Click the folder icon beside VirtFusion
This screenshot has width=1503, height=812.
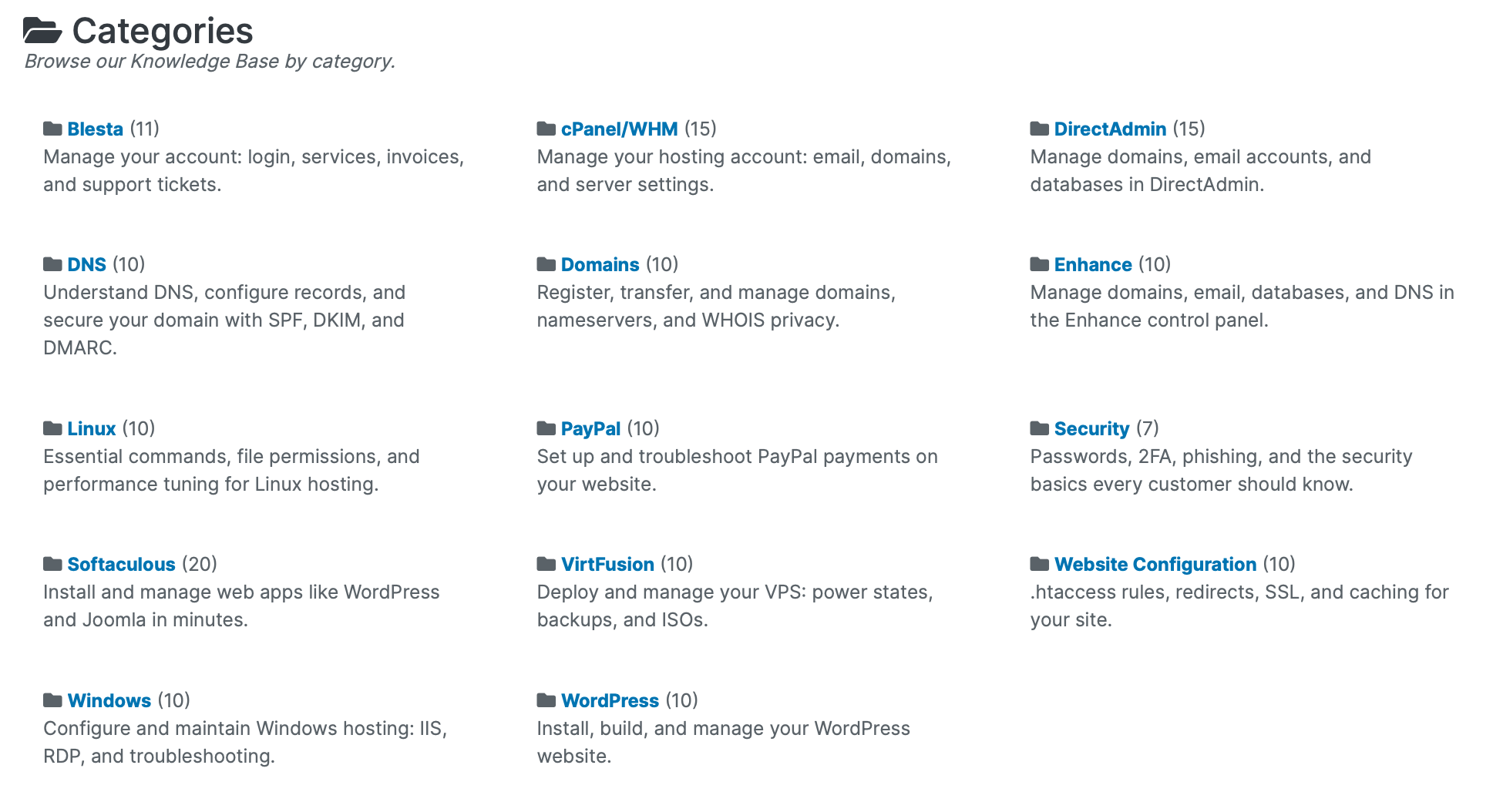pos(546,564)
